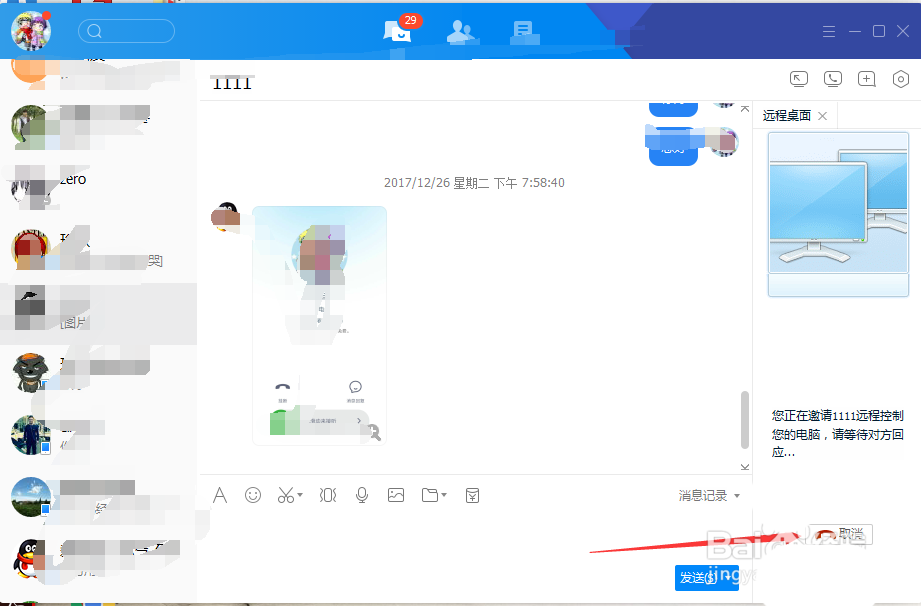
Task: Open the contacts icon in top bar
Action: pyautogui.click(x=460, y=31)
